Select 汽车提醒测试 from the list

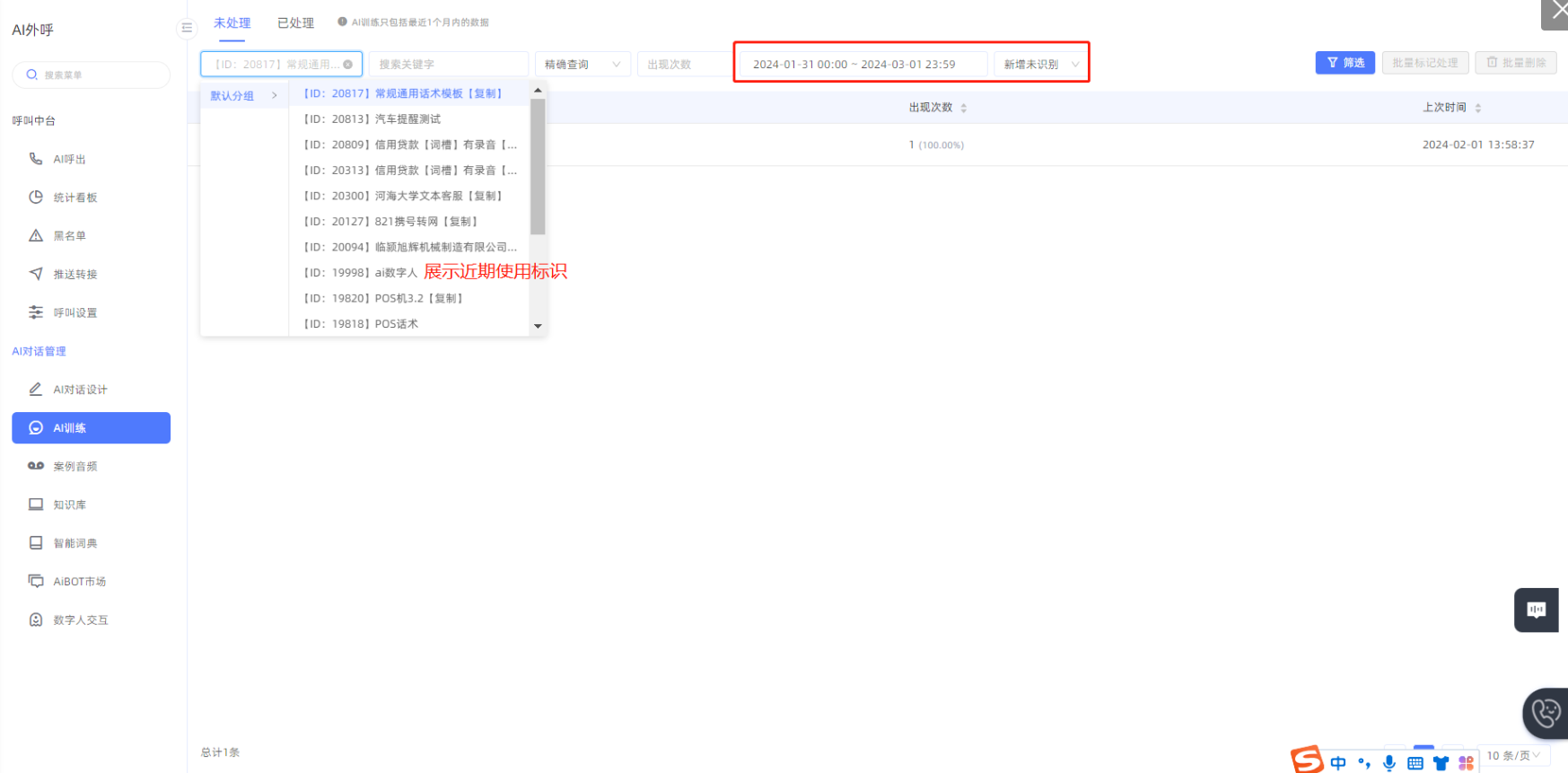(407, 119)
